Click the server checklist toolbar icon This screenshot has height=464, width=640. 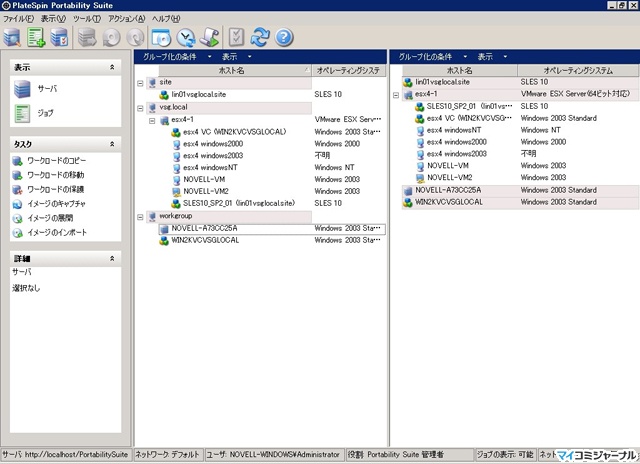coord(59,38)
